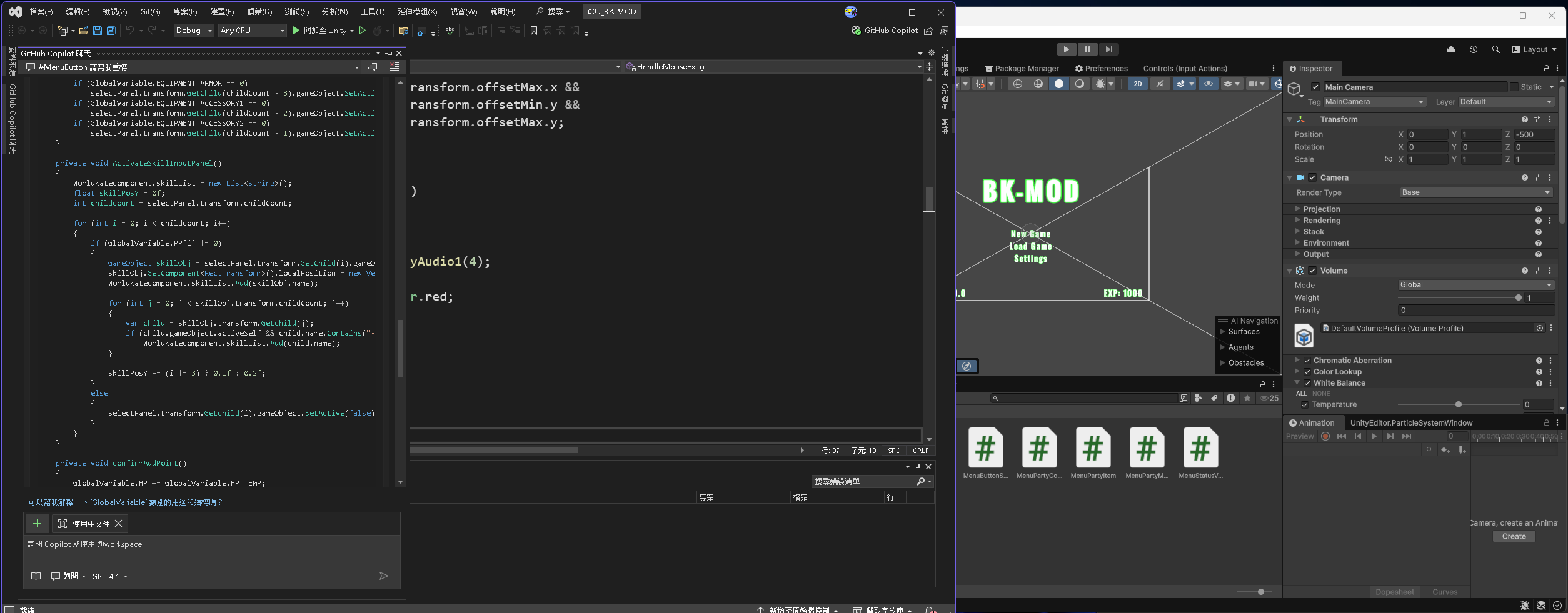Click the Unity Pause button
Screen dimensions: 1568x613
pyautogui.click(x=1087, y=49)
